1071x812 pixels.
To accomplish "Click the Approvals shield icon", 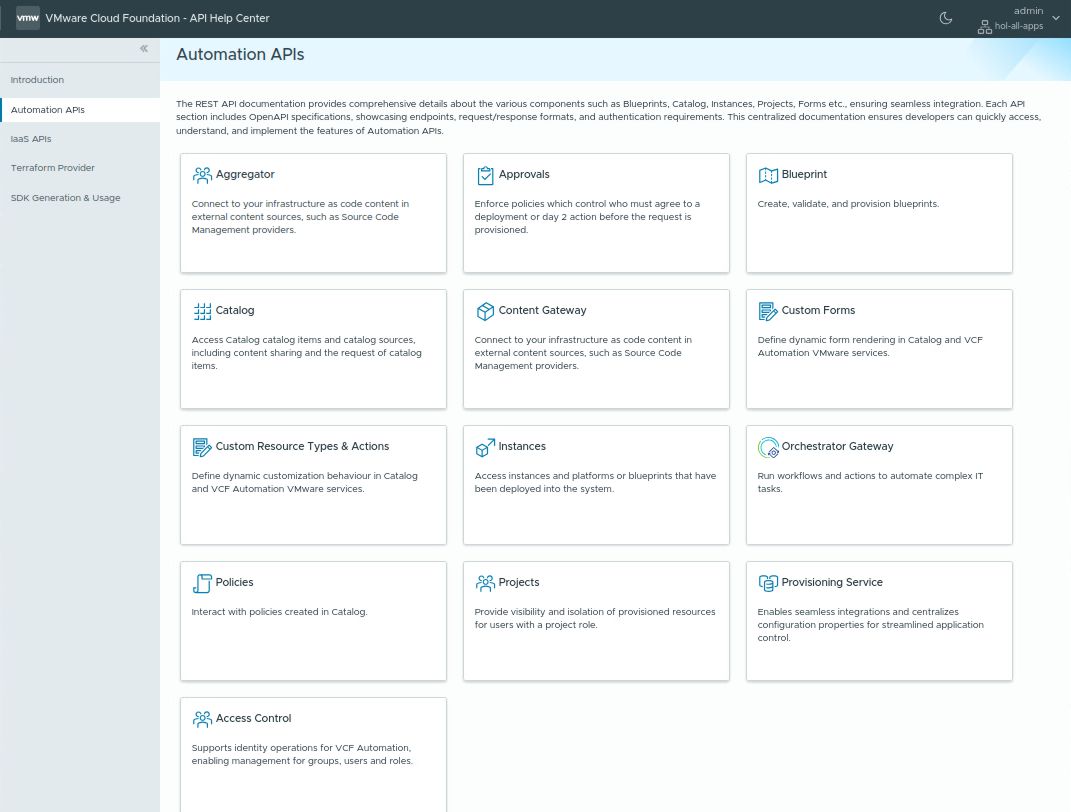I will click(x=485, y=175).
